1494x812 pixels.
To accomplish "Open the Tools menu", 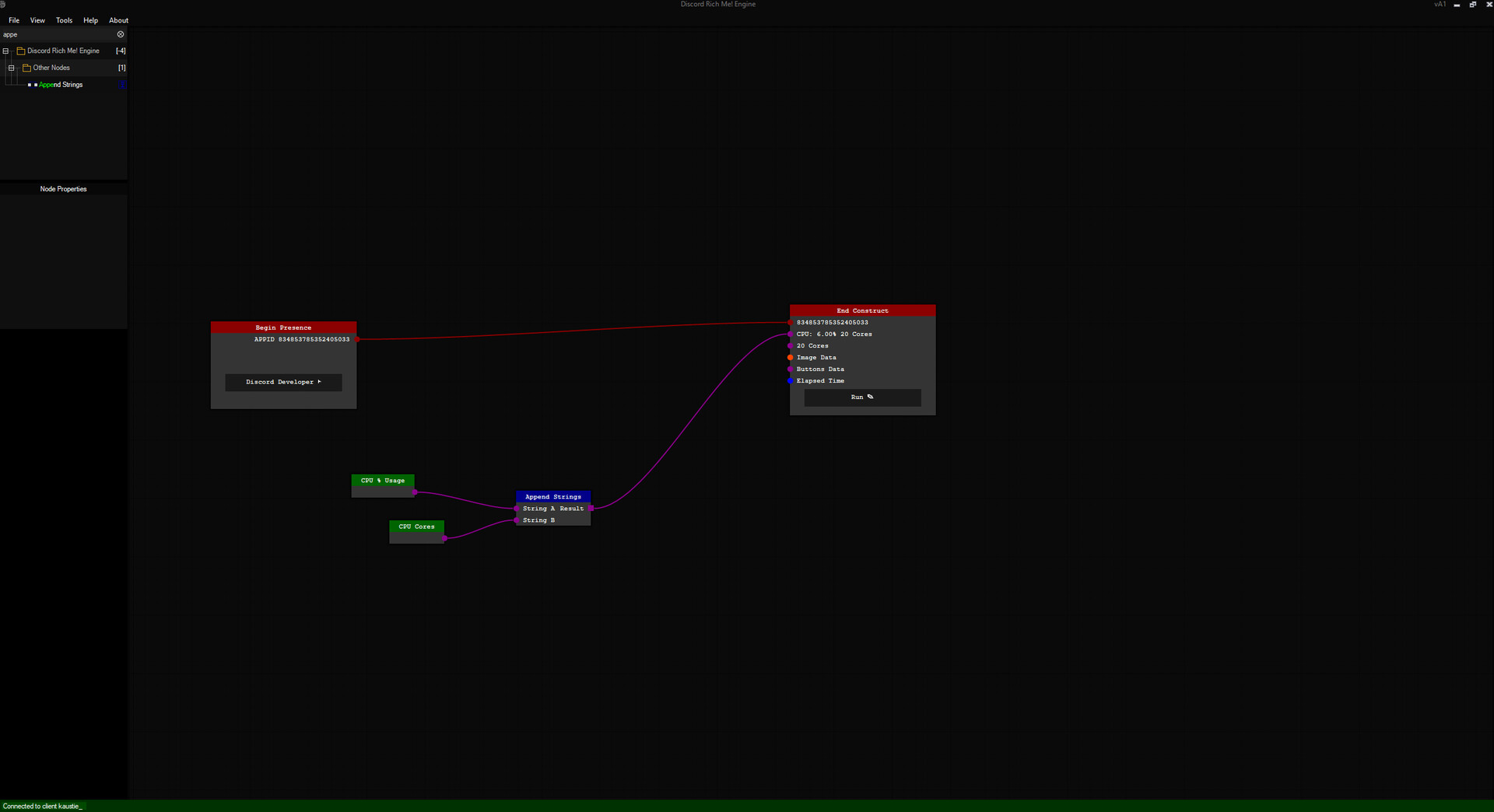I will coord(64,20).
